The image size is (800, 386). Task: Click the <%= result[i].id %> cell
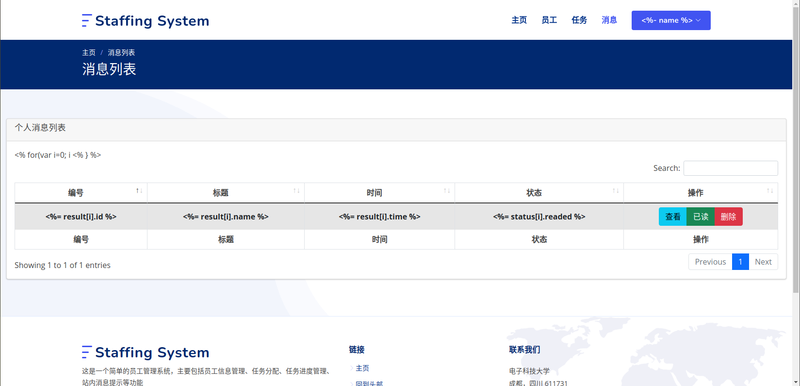coord(81,217)
